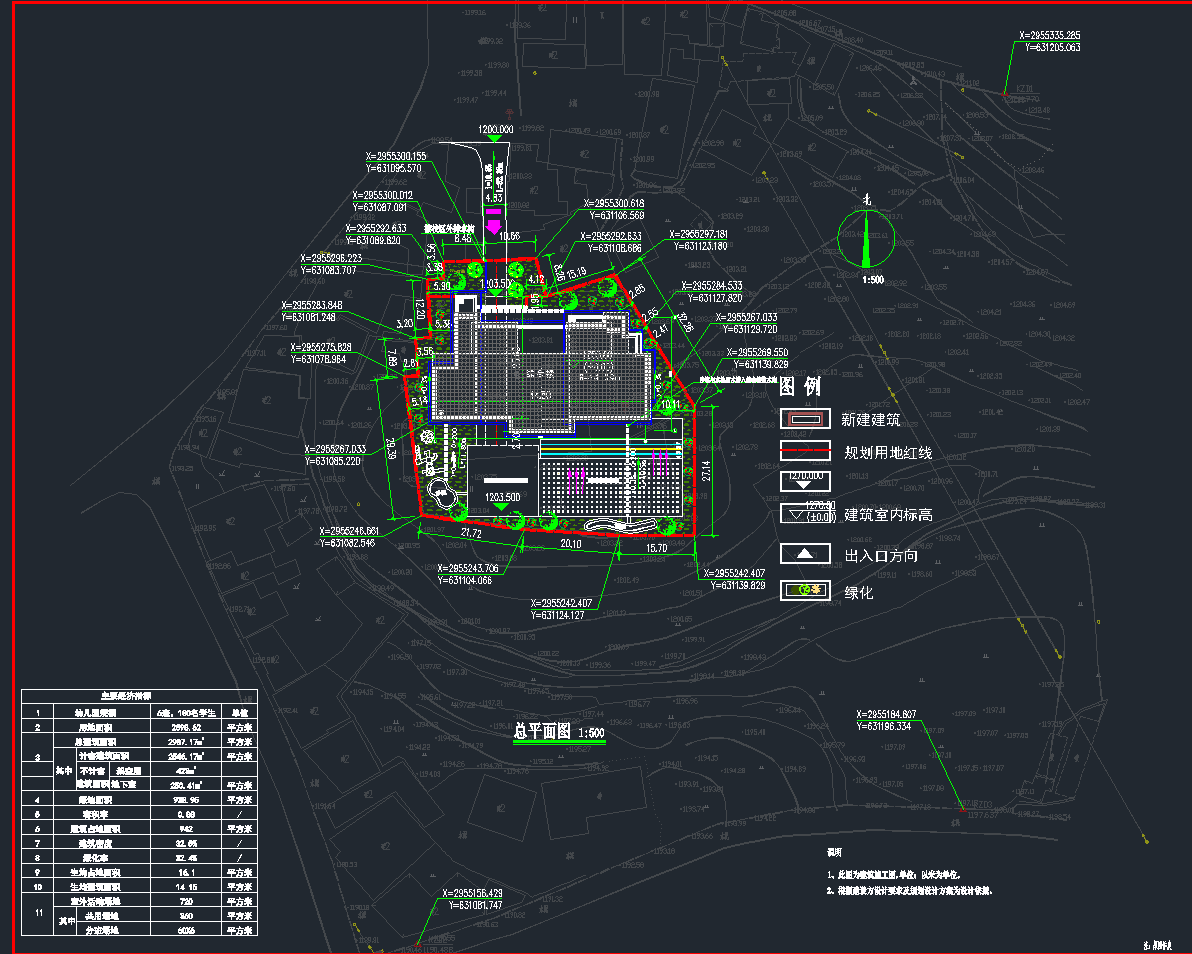The width and height of the screenshot is (1192, 954).
Task: Select the 图例 legend heading
Action: pyautogui.click(x=800, y=387)
